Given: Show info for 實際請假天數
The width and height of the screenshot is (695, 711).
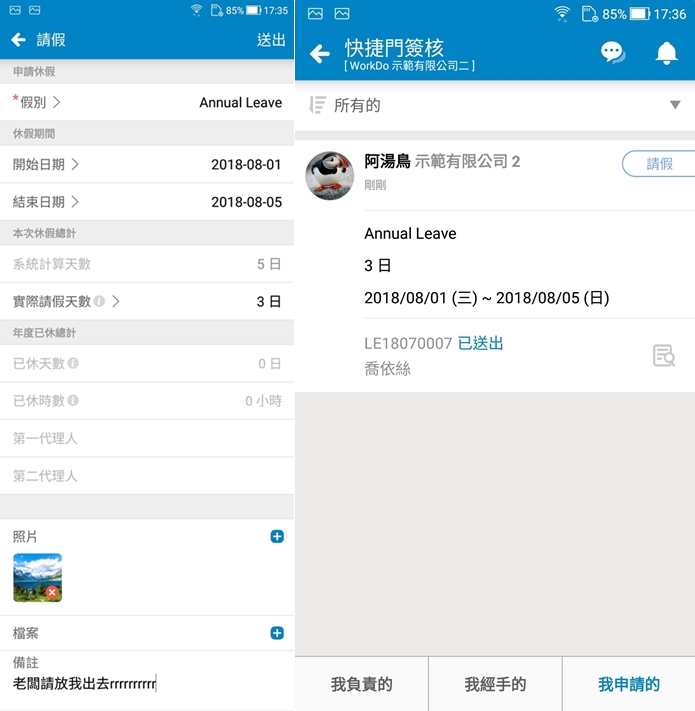Looking at the screenshot, I should (x=99, y=301).
